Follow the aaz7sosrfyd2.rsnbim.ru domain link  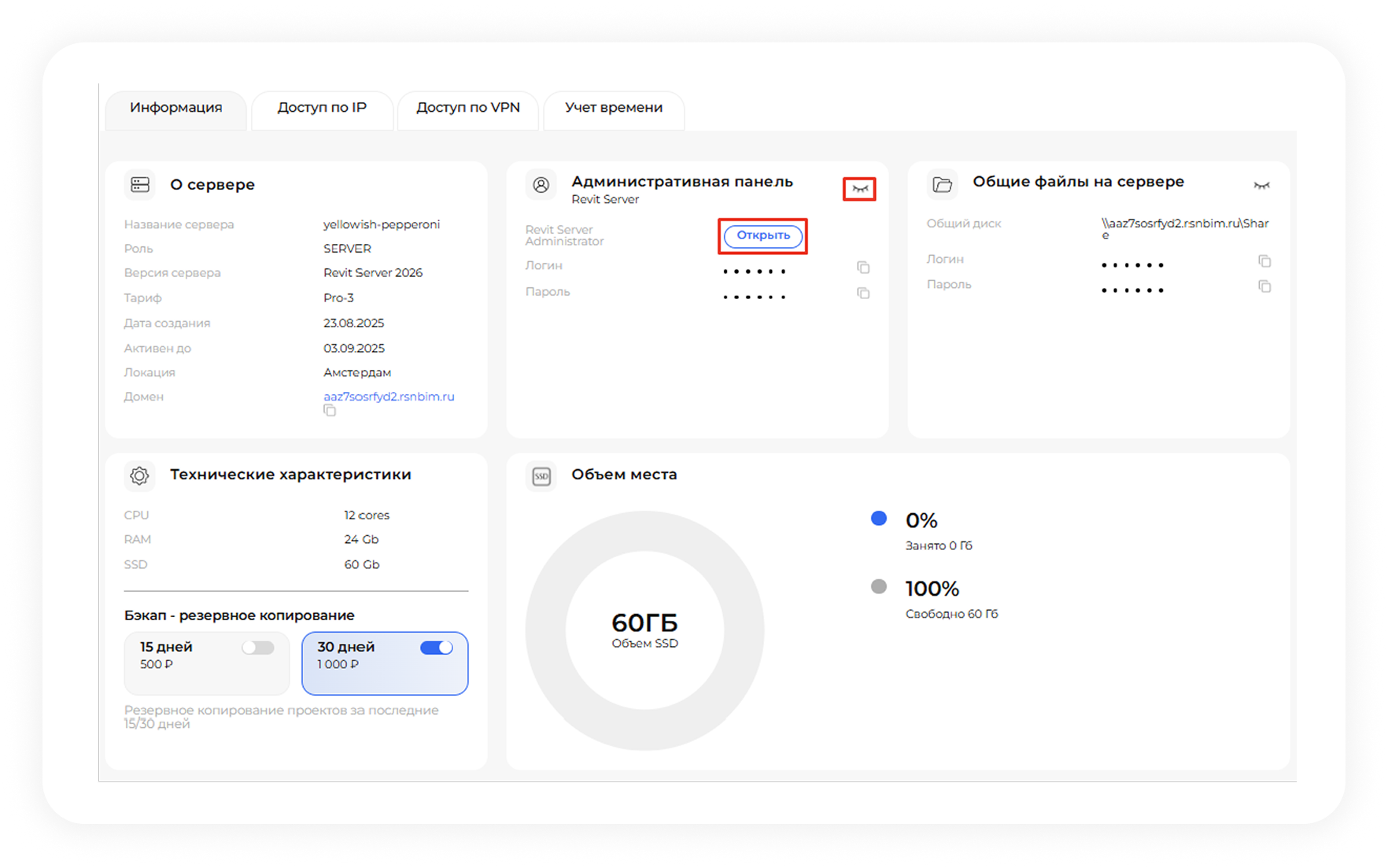point(389,397)
